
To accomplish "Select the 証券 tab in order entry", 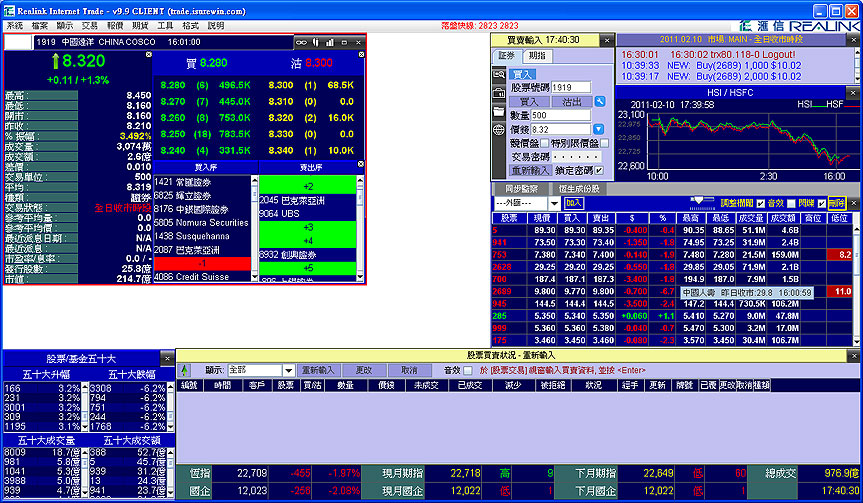I will (x=506, y=56).
